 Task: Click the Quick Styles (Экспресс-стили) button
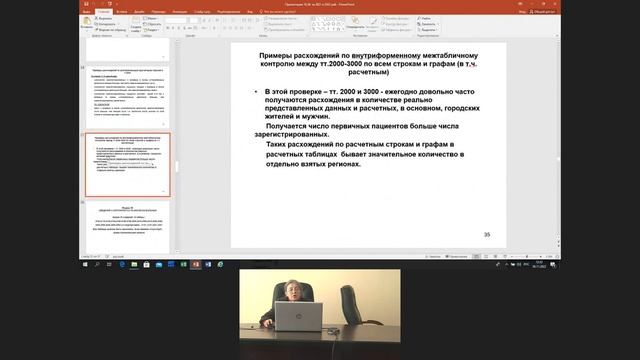pos(373,24)
